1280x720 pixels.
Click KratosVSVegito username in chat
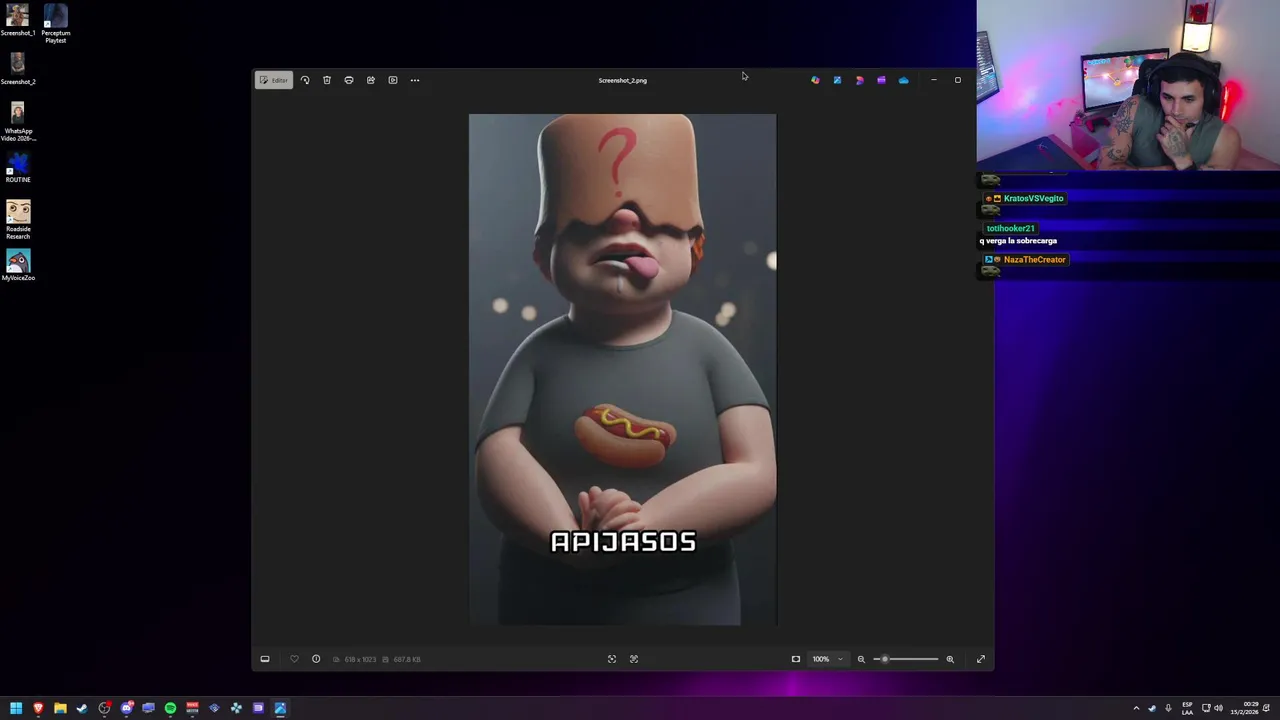1033,198
